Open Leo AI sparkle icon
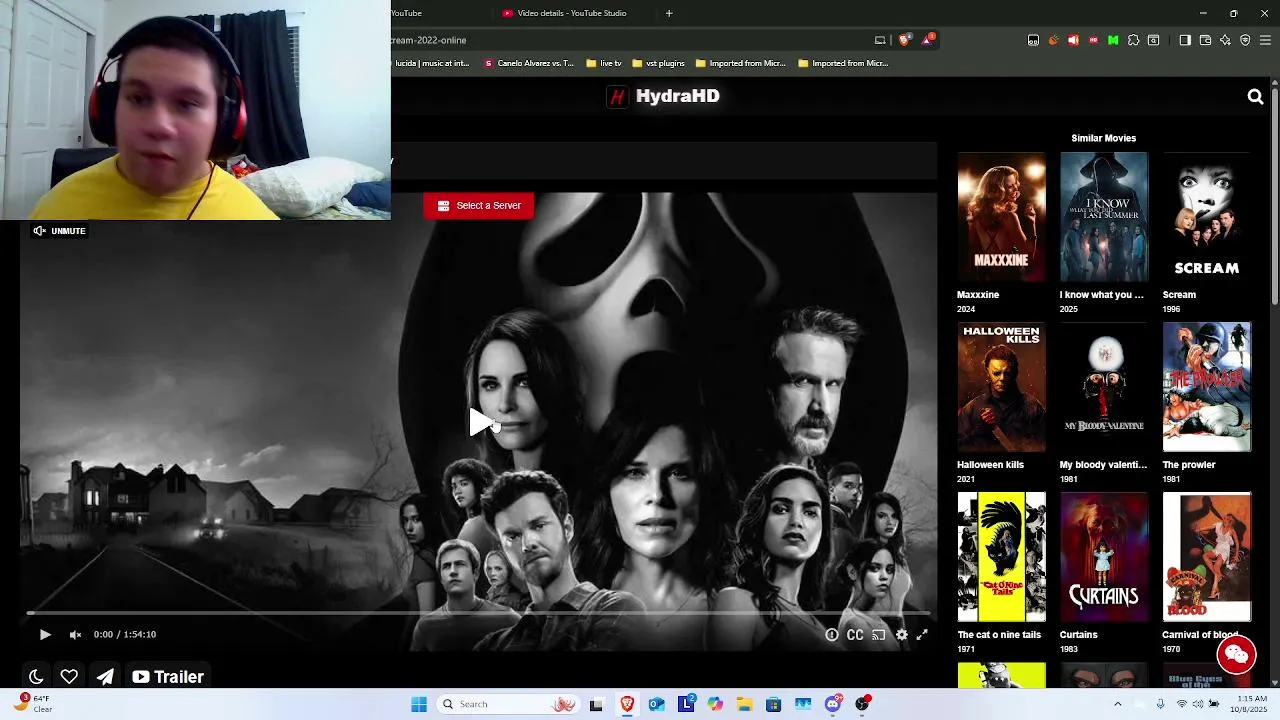This screenshot has height=720, width=1280. point(1225,40)
